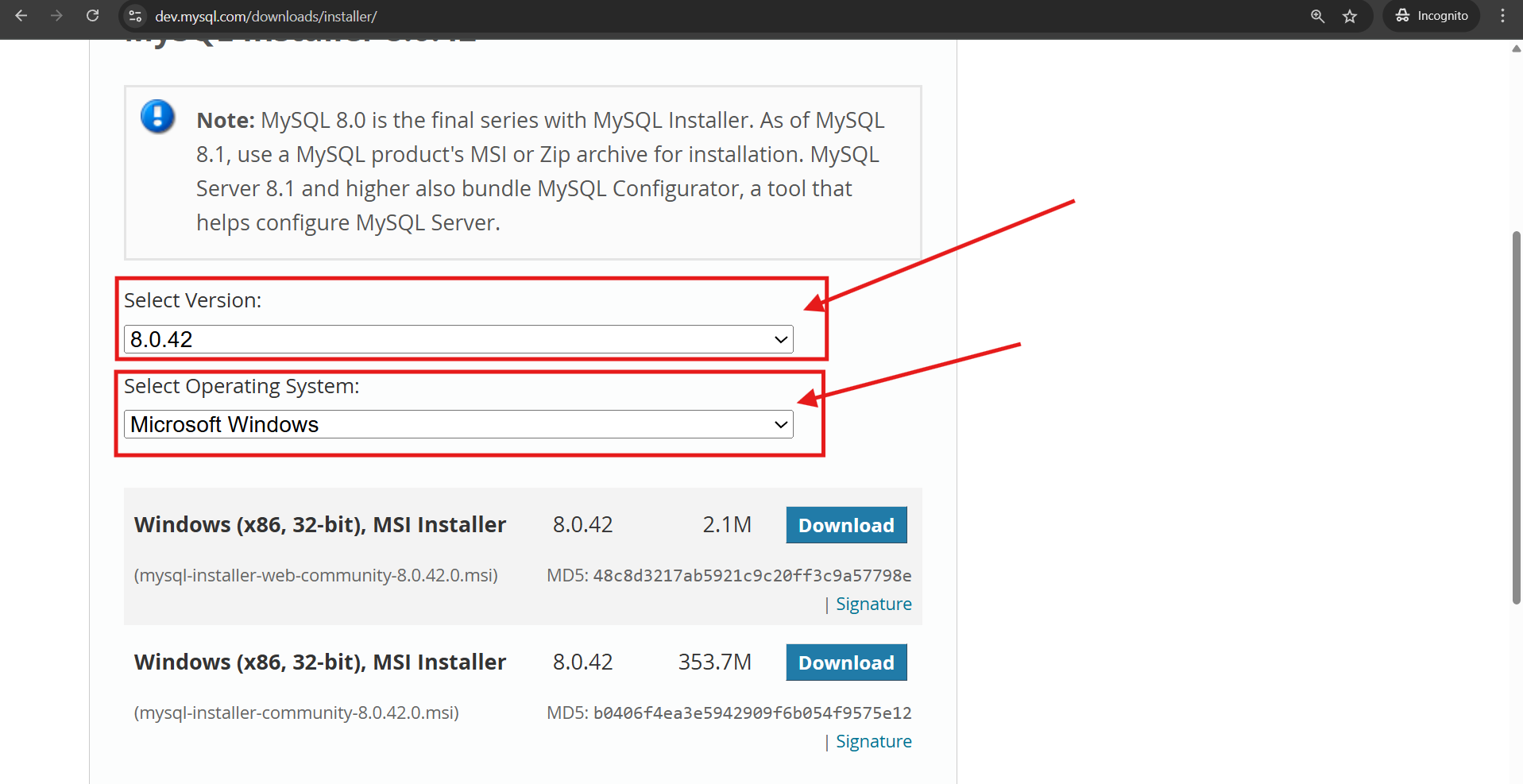This screenshot has width=1523, height=784.
Task: Open site information icon in address bar
Action: (136, 16)
